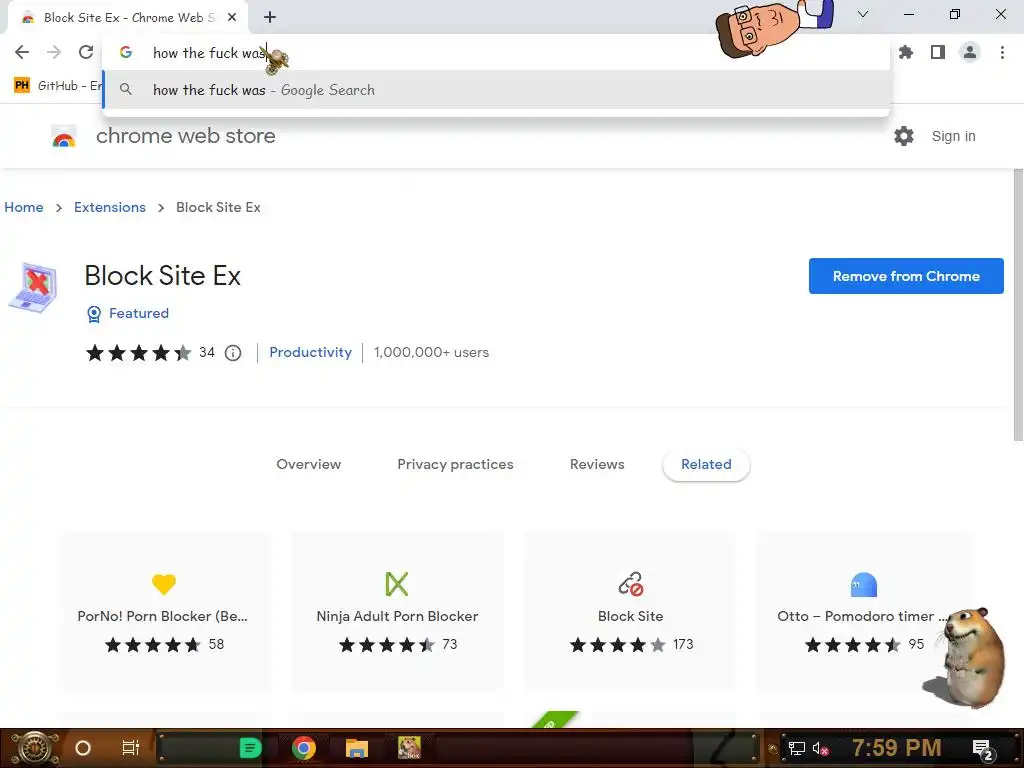This screenshot has width=1024, height=768.
Task: Click the Sign in link
Action: click(x=953, y=136)
